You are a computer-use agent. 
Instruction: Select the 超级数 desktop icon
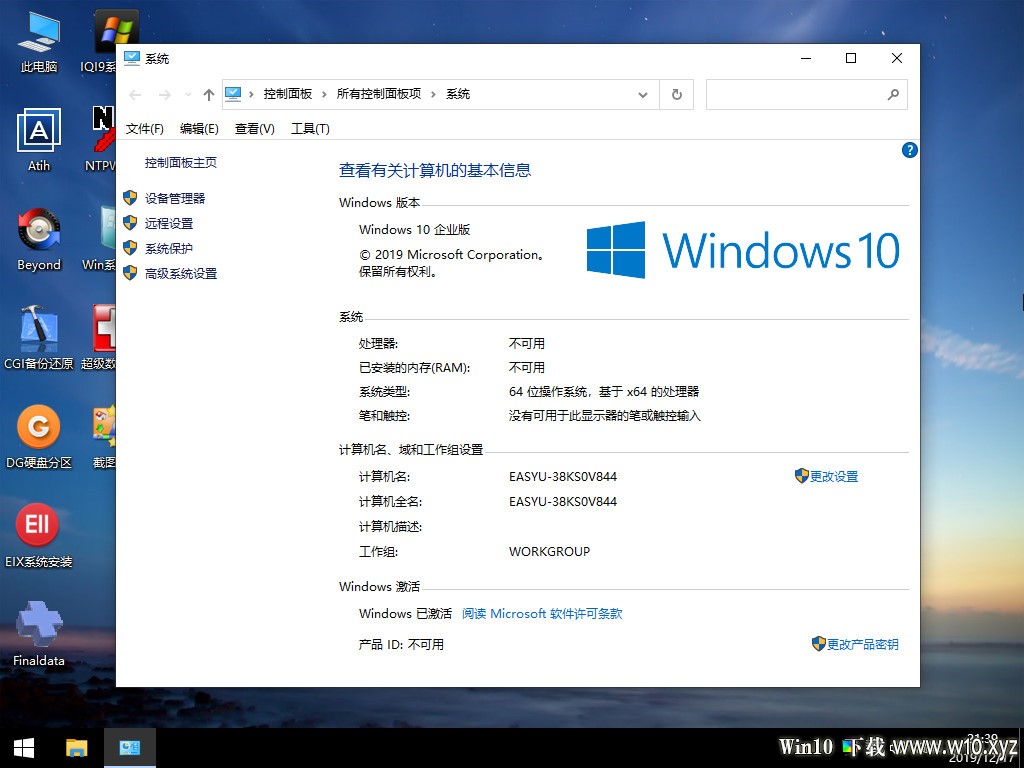click(99, 338)
